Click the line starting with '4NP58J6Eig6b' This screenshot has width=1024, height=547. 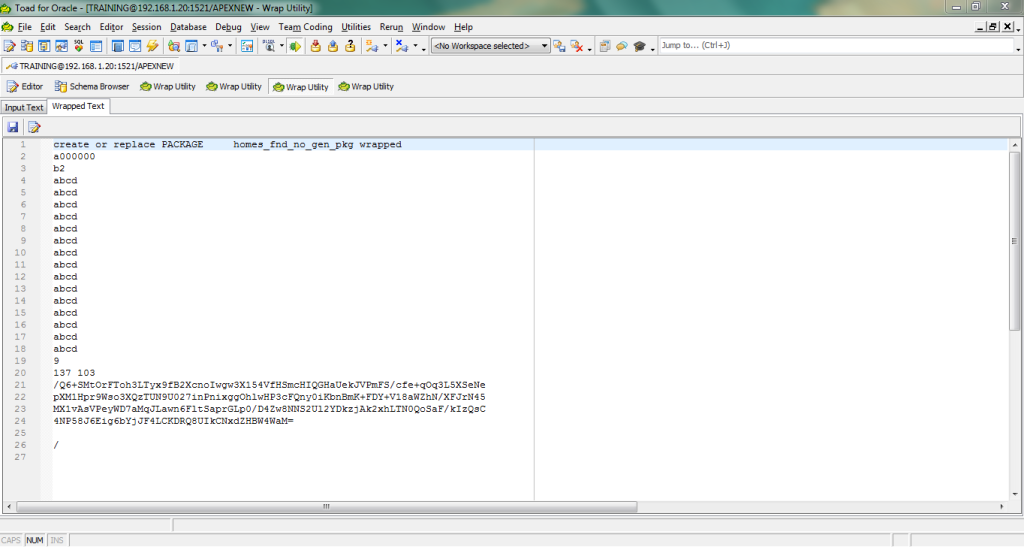[173, 421]
